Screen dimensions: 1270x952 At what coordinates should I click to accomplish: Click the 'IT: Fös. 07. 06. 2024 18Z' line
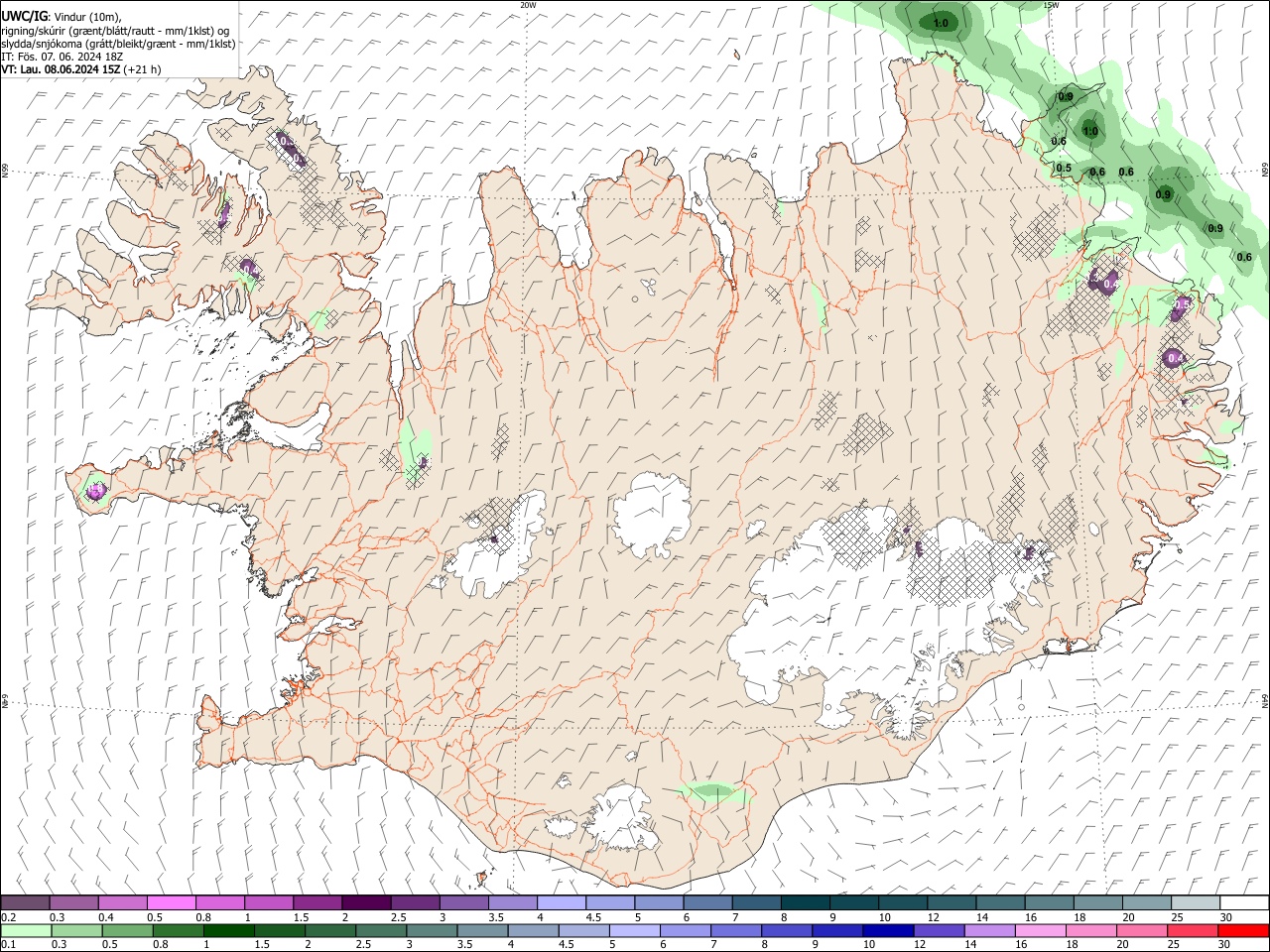[62, 57]
